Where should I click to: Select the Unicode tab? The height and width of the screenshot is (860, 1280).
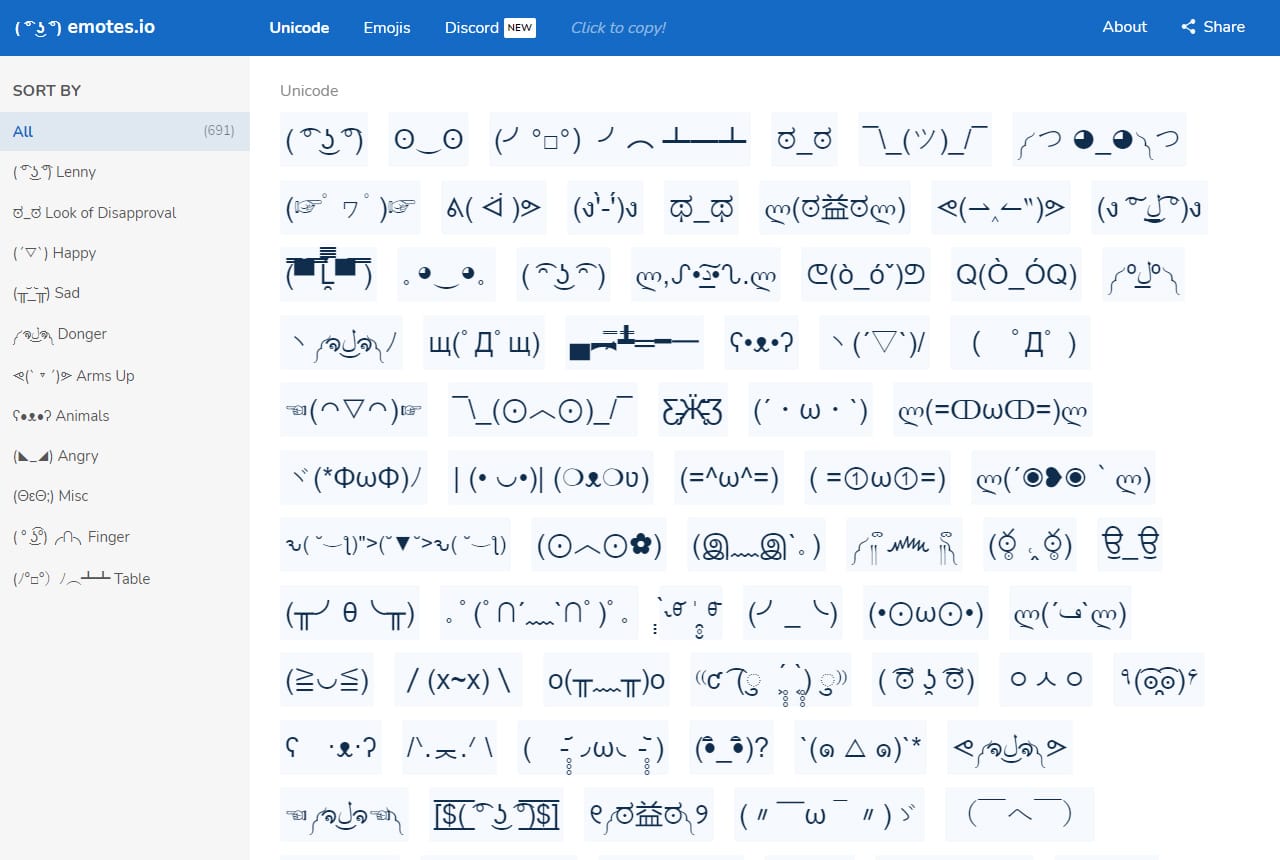click(x=298, y=28)
